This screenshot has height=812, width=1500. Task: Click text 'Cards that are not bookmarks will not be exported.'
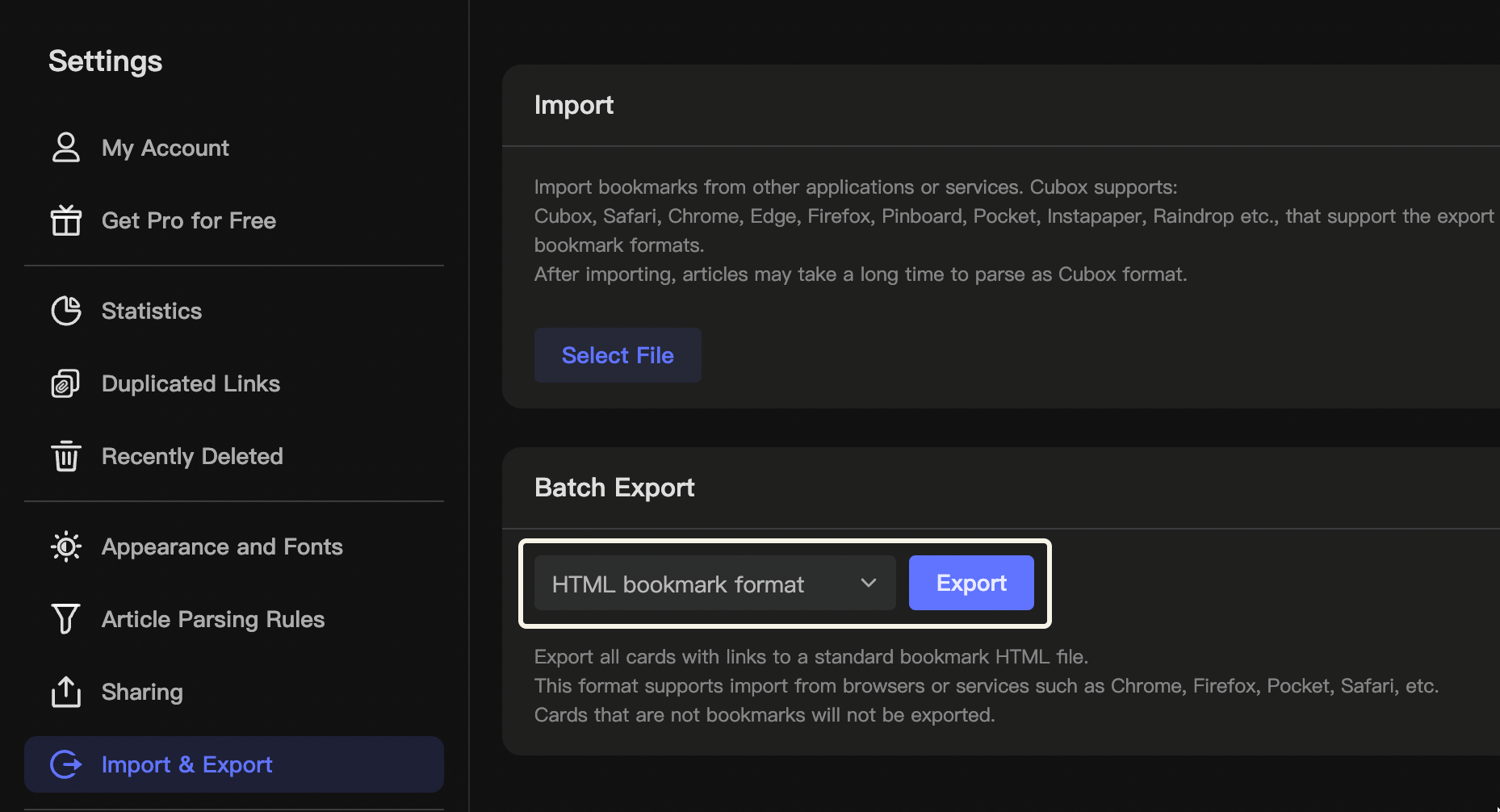(765, 715)
